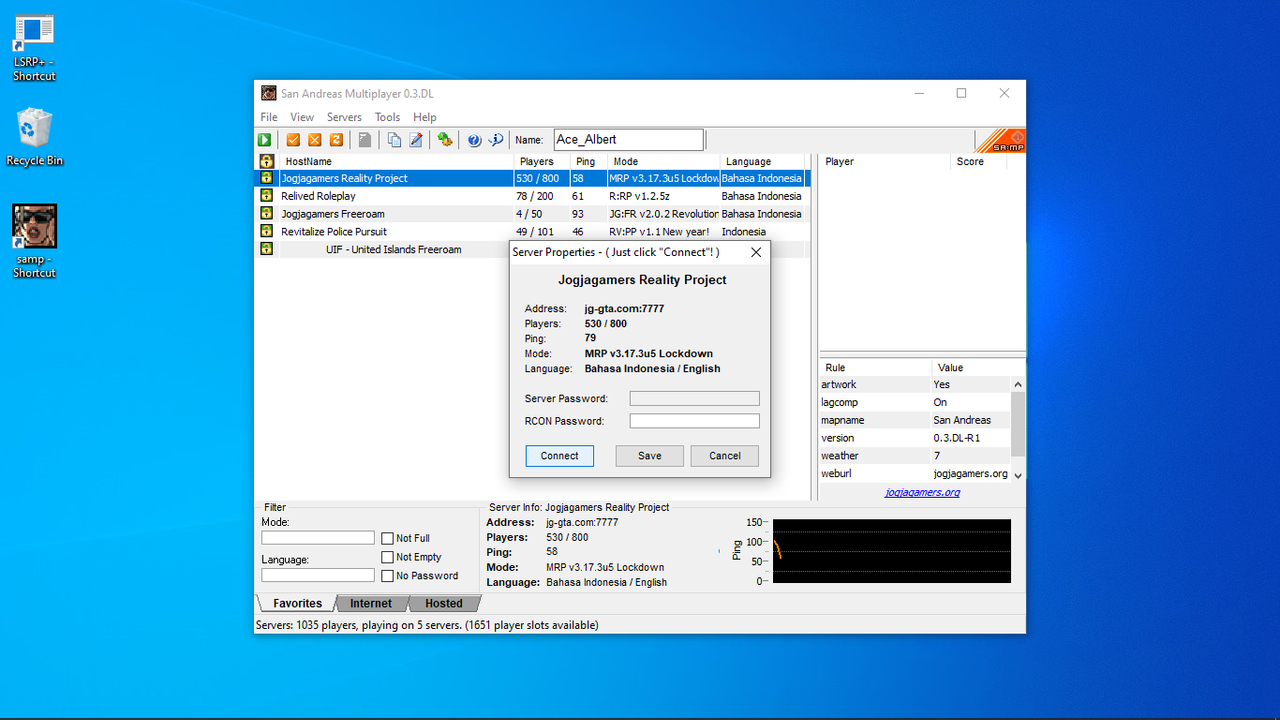Sort by the Players column header
Image resolution: width=1280 pixels, height=720 pixels.
pyautogui.click(x=543, y=161)
